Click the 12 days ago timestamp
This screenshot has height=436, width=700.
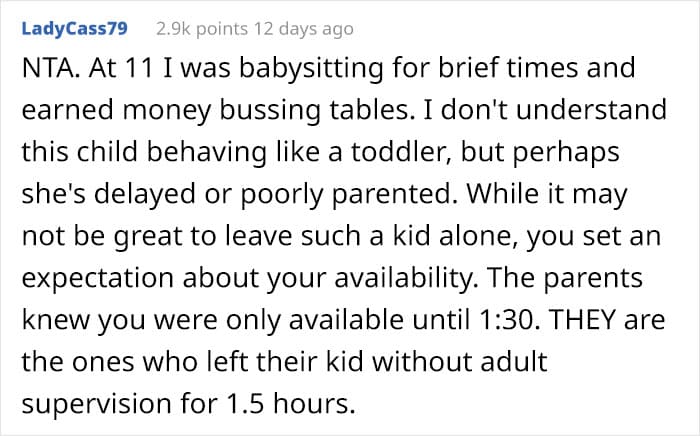pos(304,29)
